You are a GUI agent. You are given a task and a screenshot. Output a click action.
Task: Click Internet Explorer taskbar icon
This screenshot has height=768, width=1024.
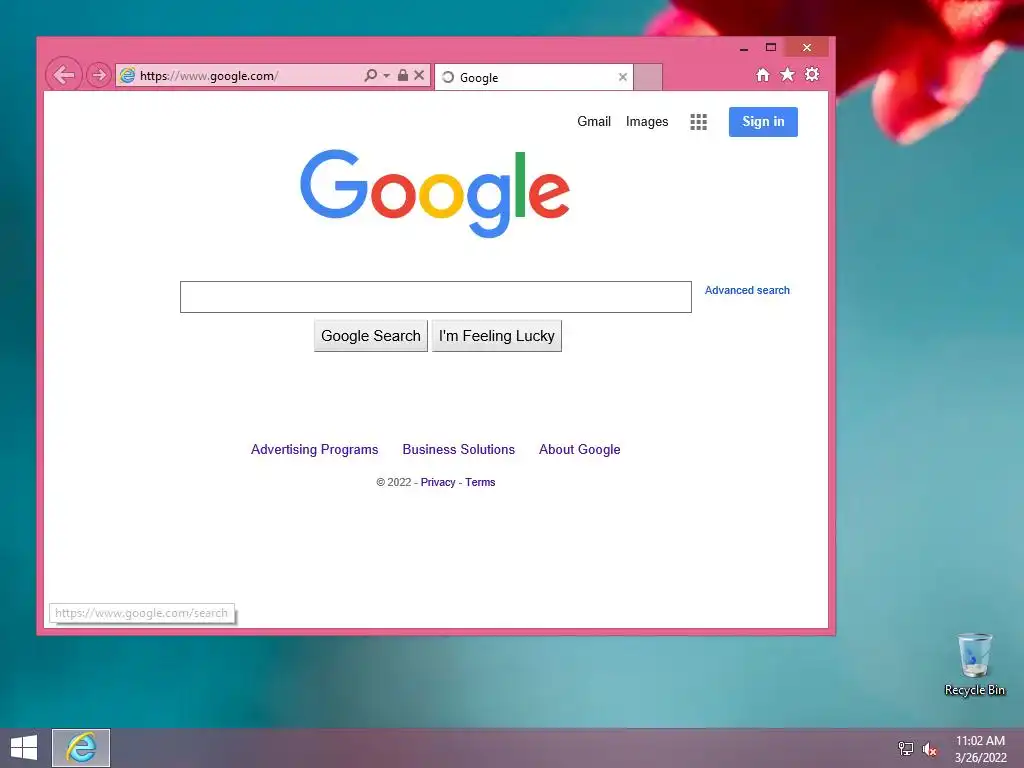click(x=81, y=748)
